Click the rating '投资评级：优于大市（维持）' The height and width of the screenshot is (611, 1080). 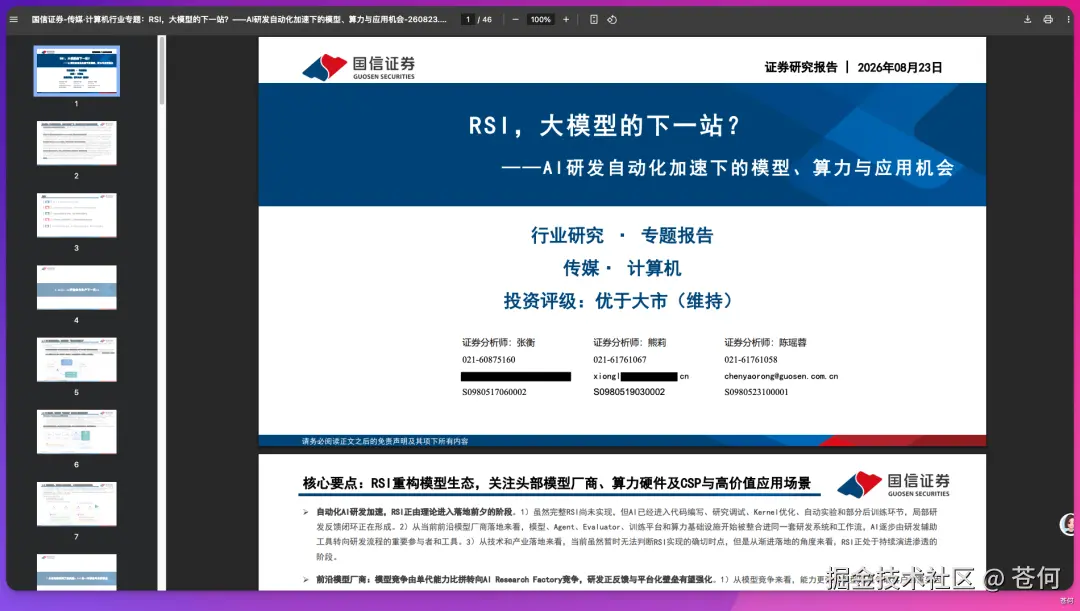pos(619,301)
